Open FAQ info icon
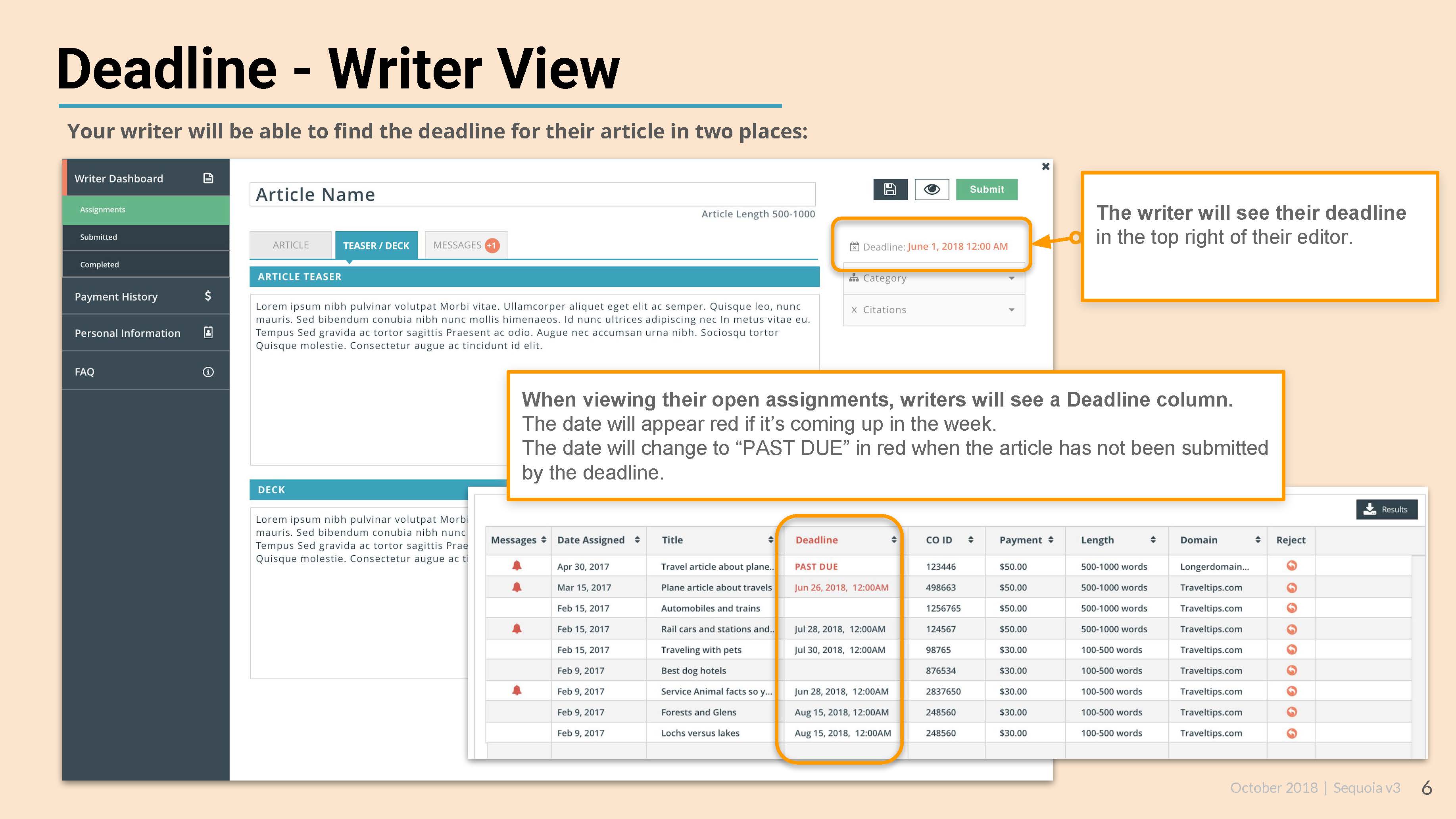 click(208, 372)
